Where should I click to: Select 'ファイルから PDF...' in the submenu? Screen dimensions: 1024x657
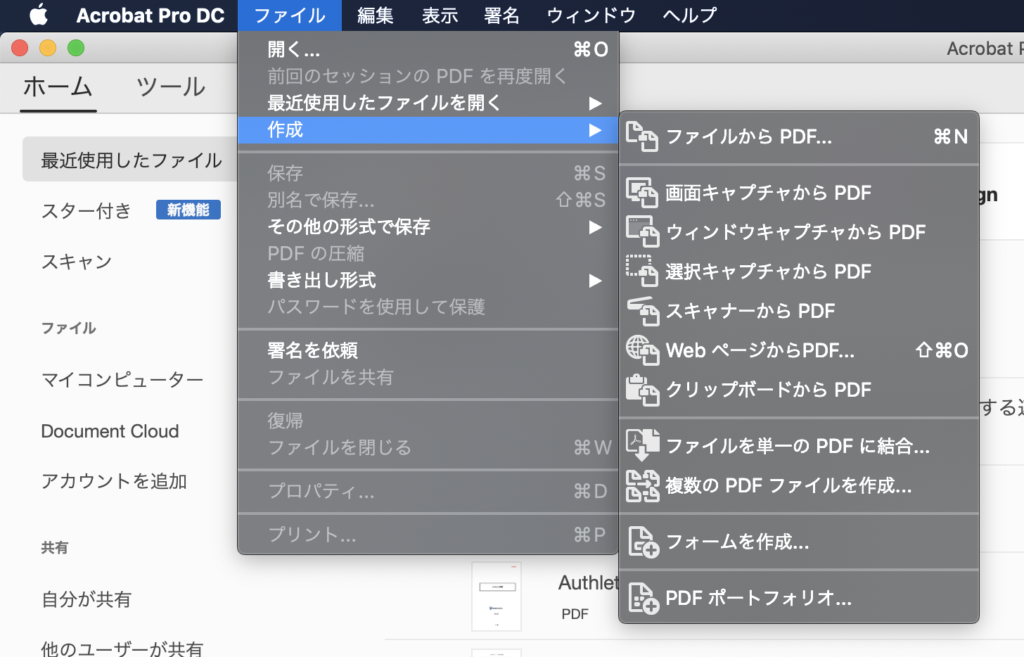coord(799,136)
